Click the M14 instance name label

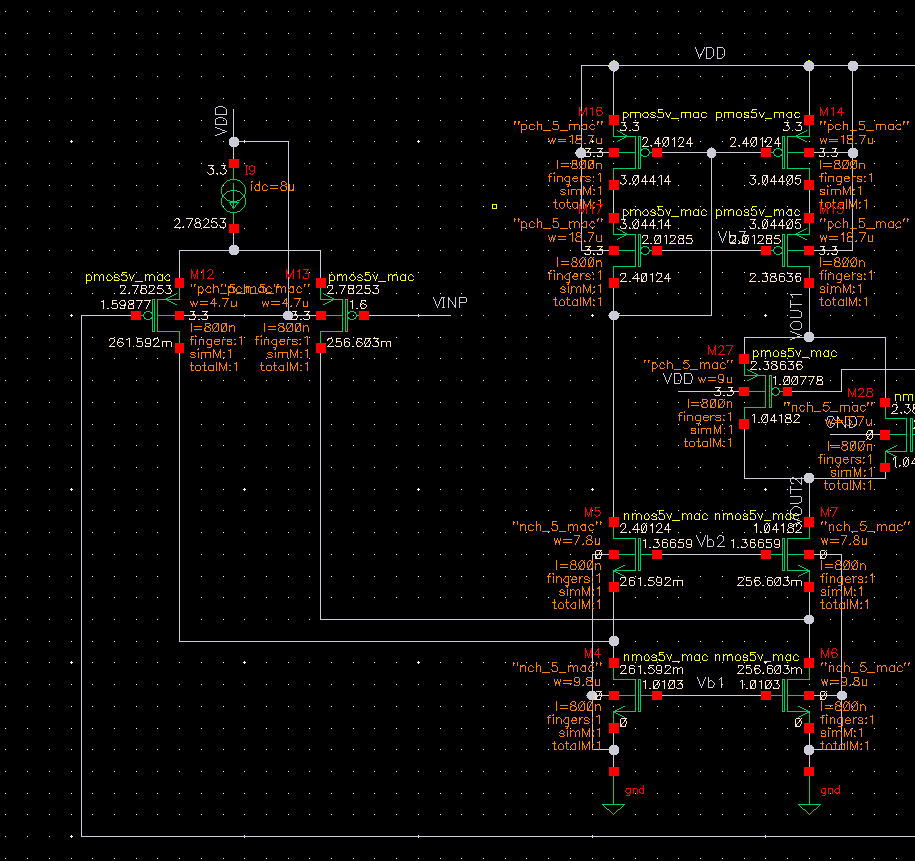[x=832, y=112]
